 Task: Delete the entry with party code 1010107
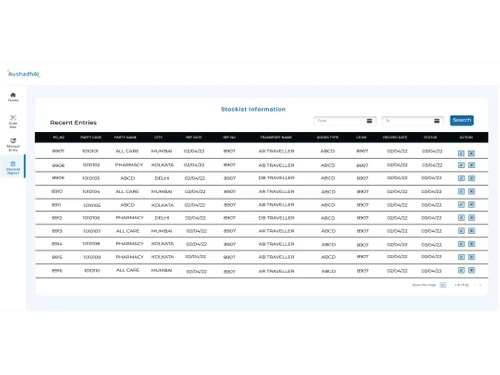click(x=471, y=231)
